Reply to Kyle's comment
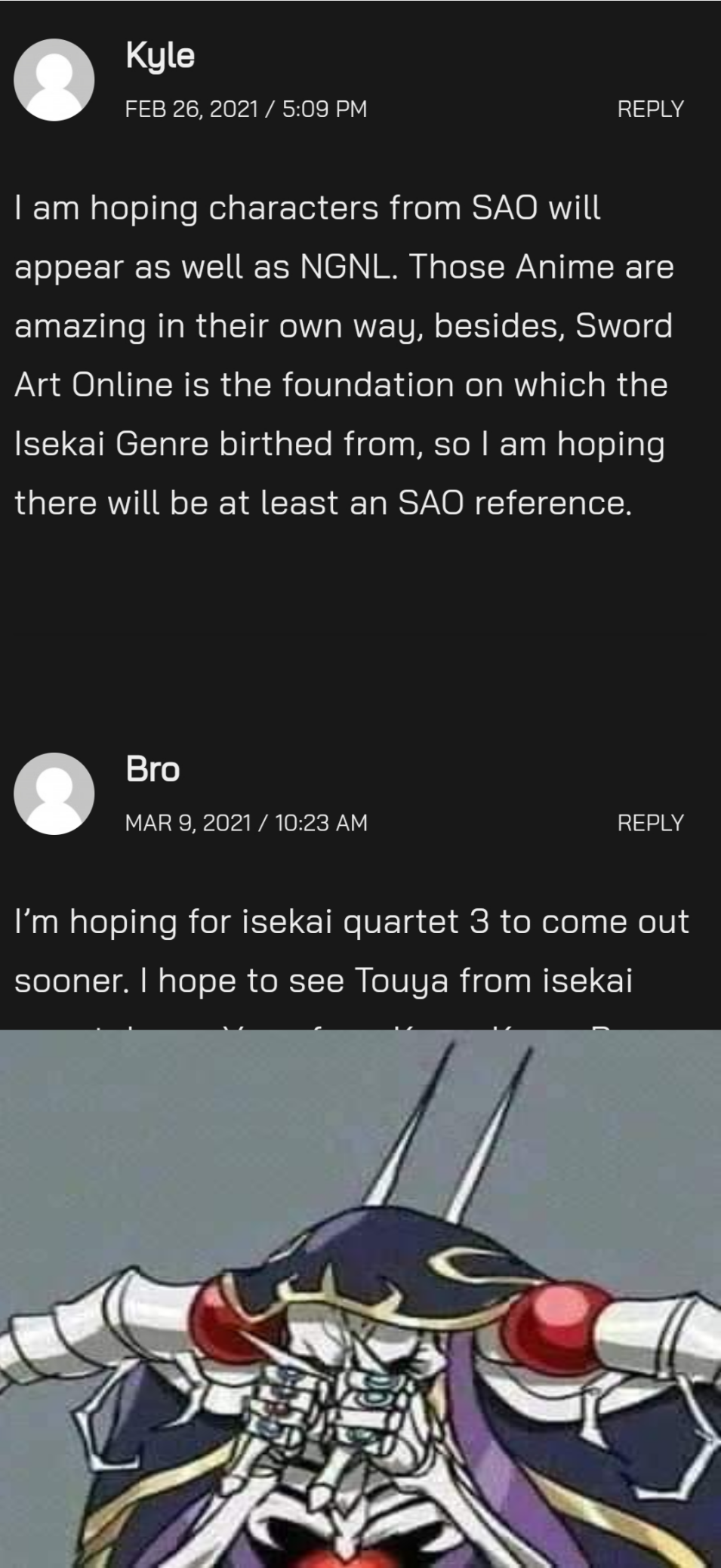721x1568 pixels. [x=650, y=109]
